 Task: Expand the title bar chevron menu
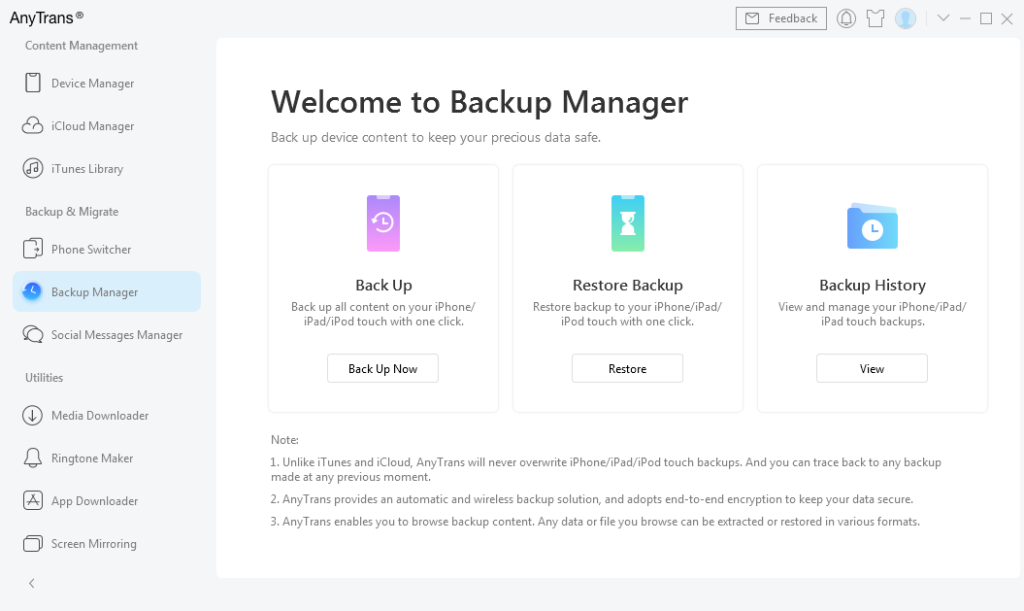pos(944,18)
